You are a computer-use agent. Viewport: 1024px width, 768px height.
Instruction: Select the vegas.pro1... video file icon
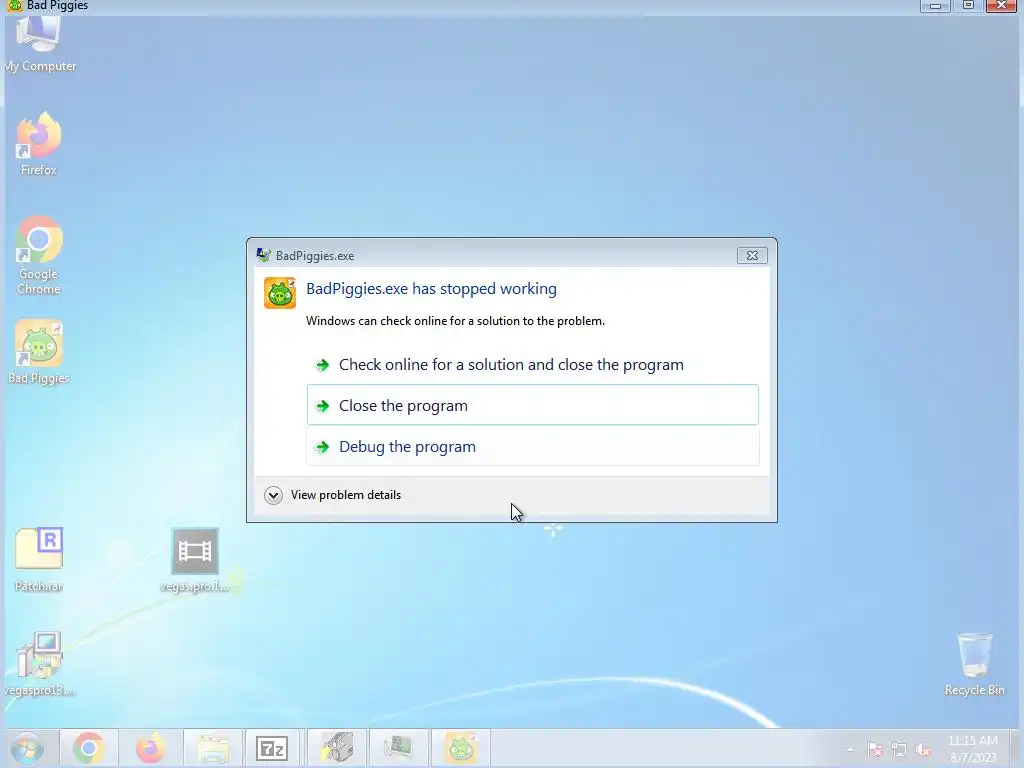[195, 560]
